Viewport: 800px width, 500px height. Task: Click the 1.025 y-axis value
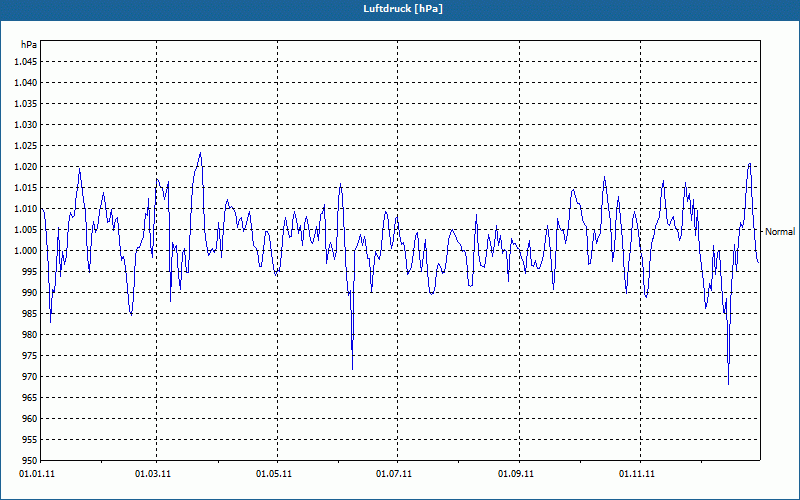click(26, 145)
